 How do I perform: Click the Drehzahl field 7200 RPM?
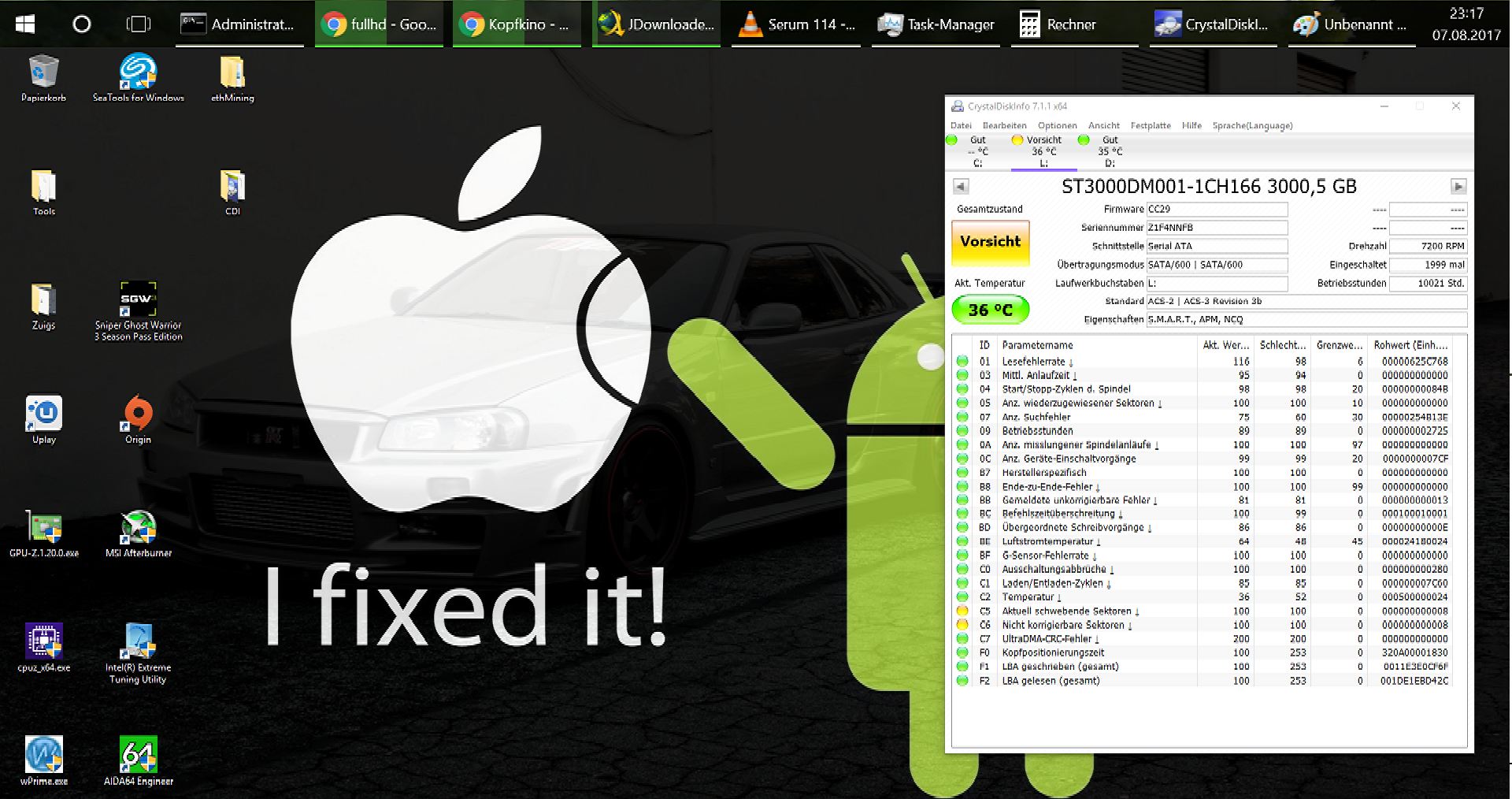(x=1428, y=246)
